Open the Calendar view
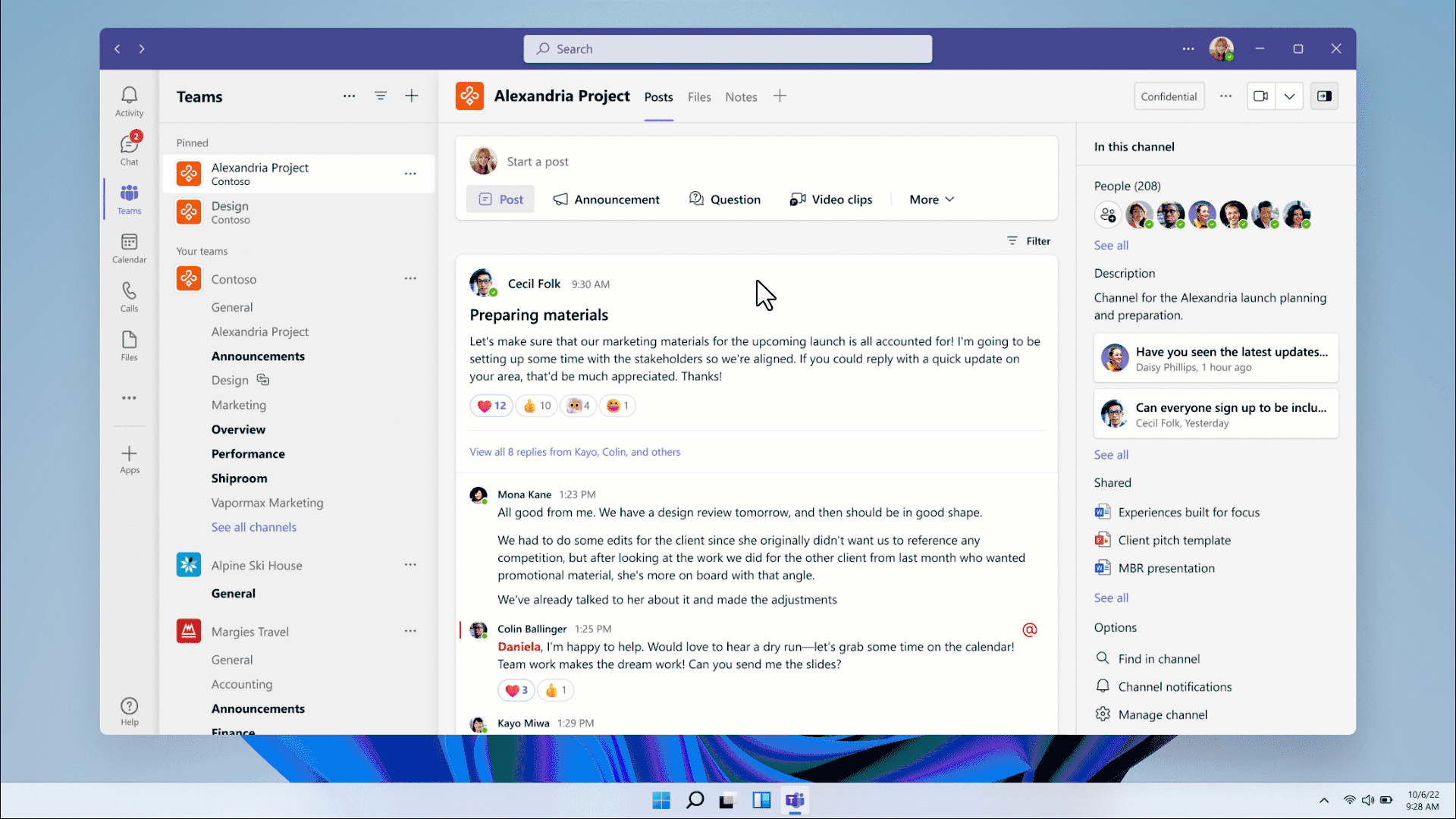 tap(129, 248)
